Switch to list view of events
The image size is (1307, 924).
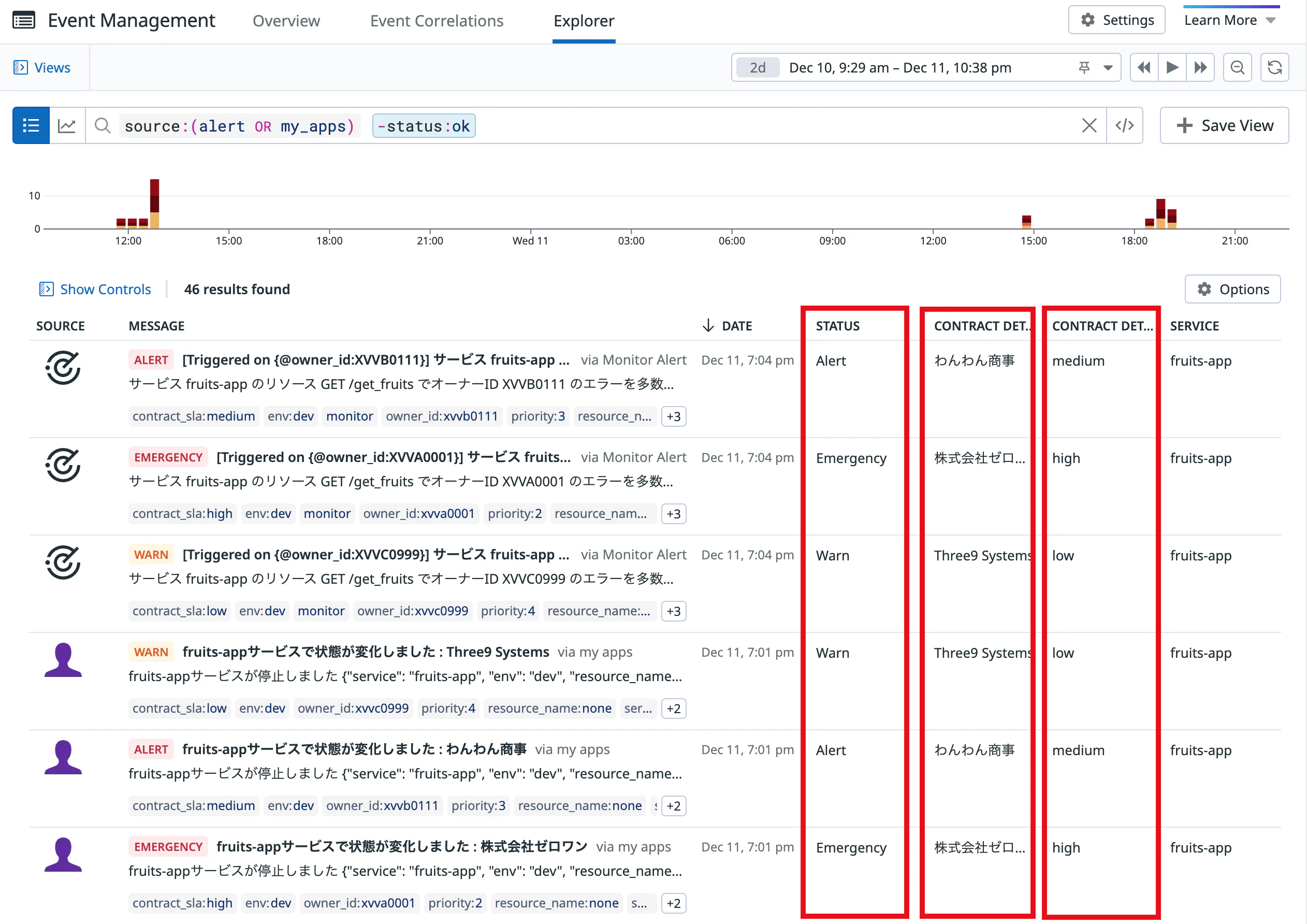[x=31, y=125]
